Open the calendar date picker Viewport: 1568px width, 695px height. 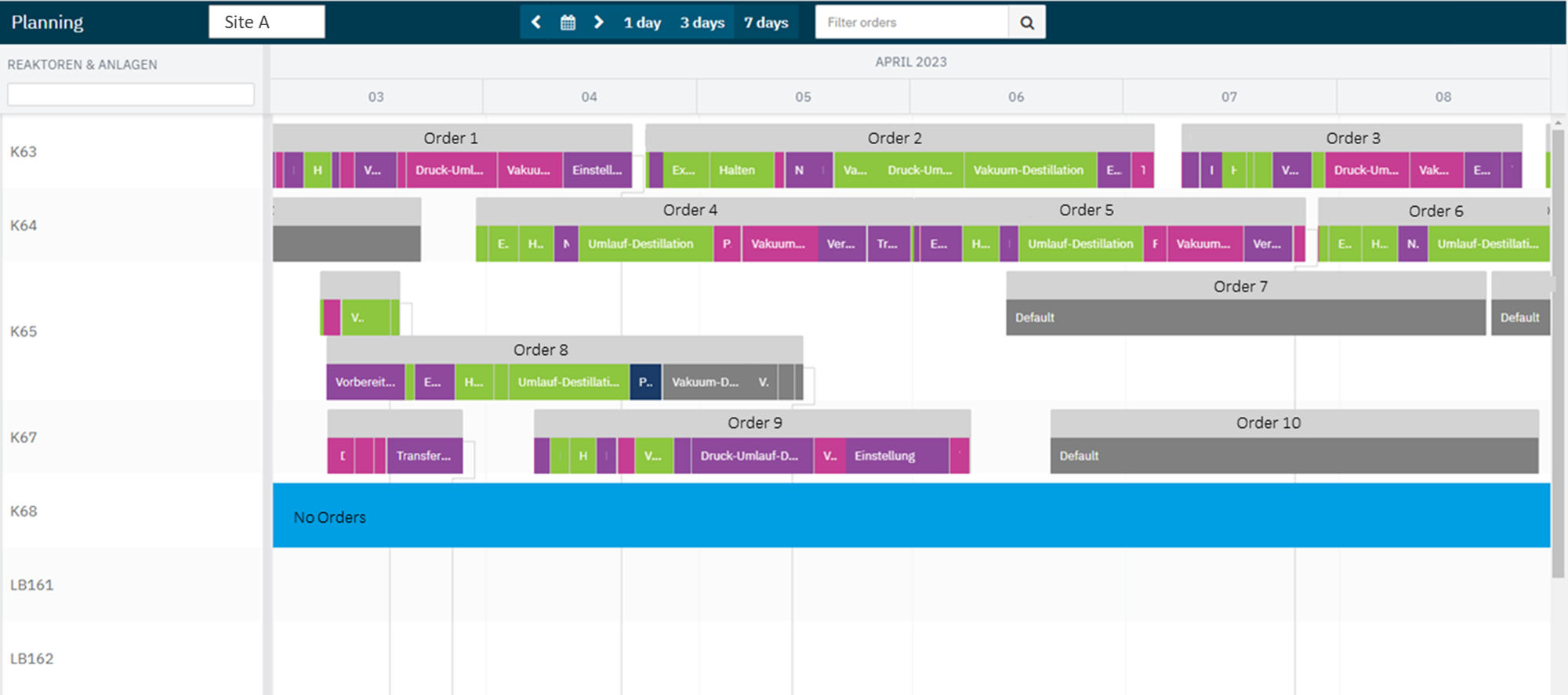click(x=568, y=22)
